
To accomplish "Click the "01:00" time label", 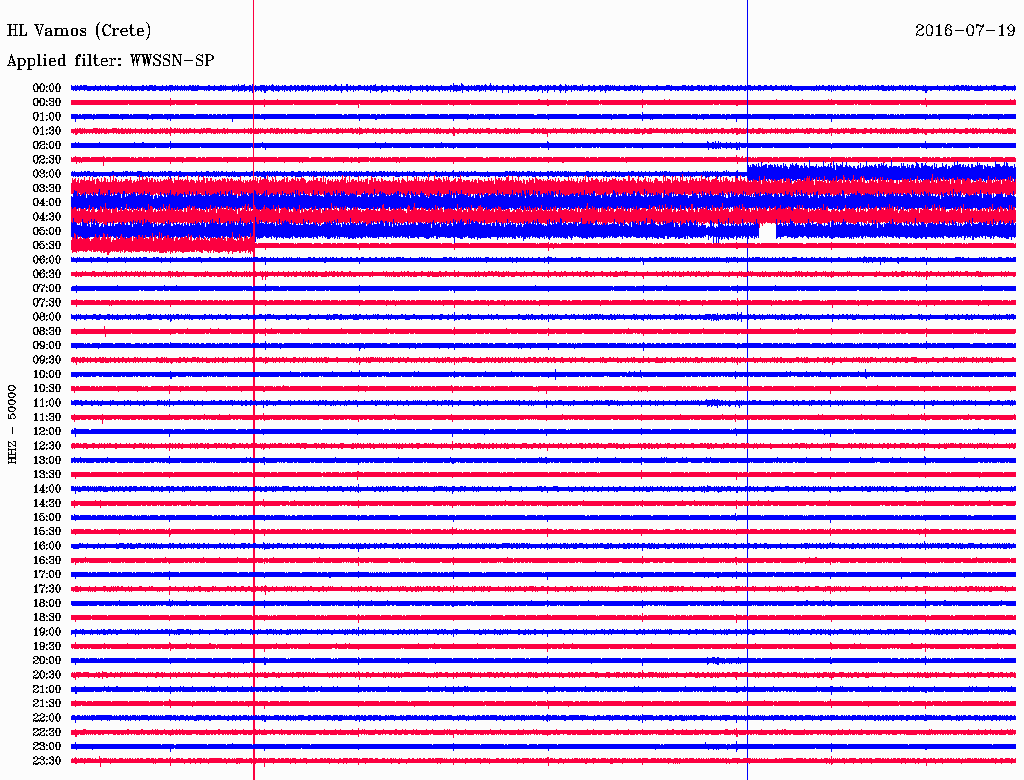I will point(47,117).
